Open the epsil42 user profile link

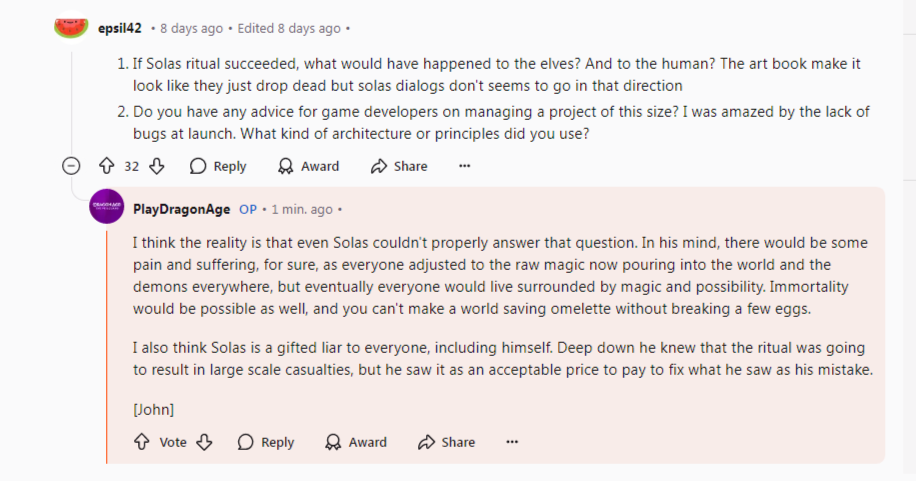(x=119, y=28)
